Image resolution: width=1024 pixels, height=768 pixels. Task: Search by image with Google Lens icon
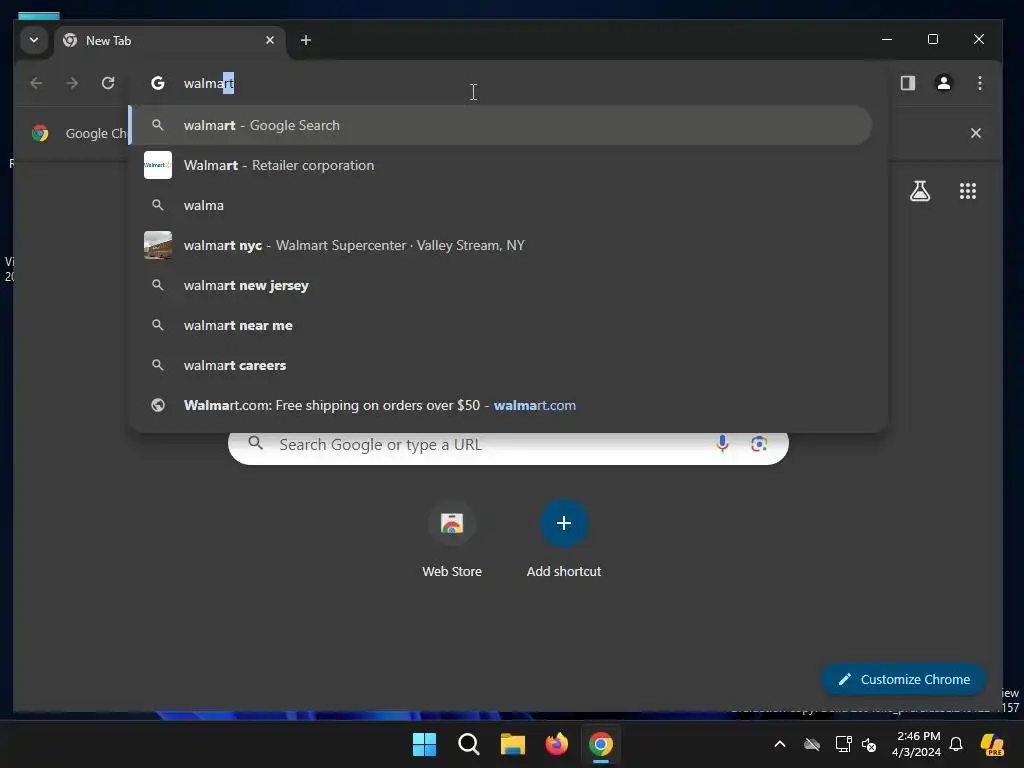pyautogui.click(x=759, y=444)
